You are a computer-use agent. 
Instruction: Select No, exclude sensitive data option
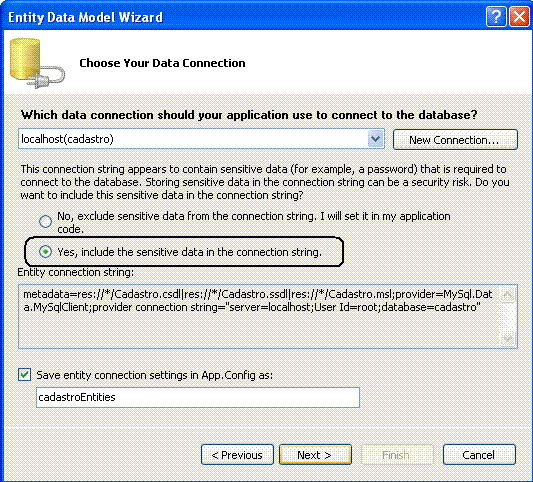pos(46,222)
